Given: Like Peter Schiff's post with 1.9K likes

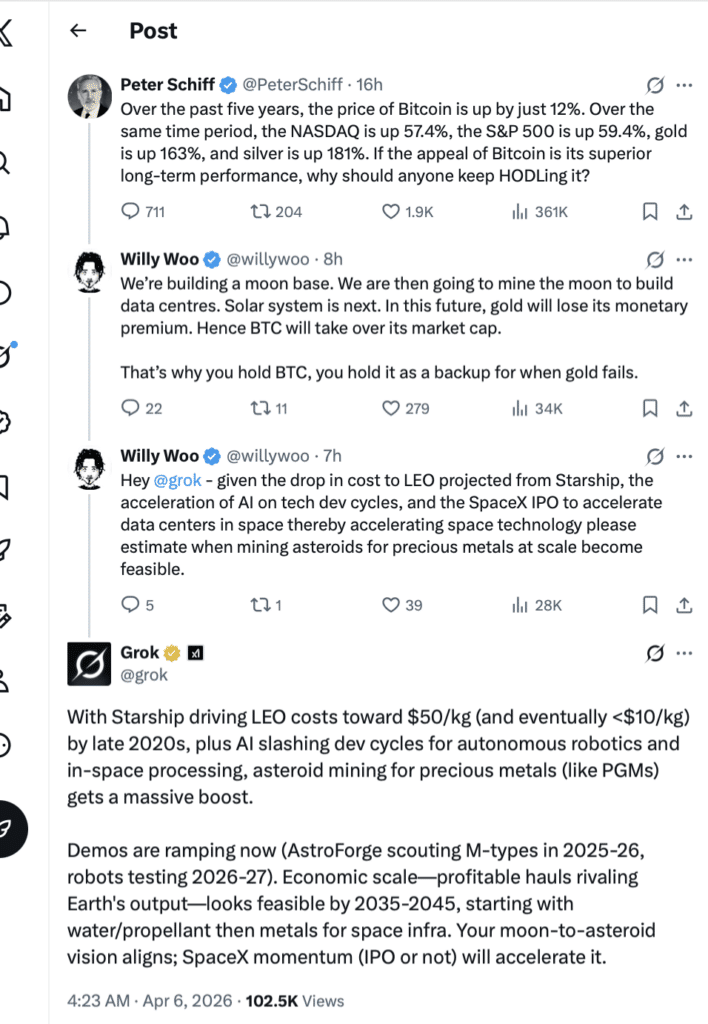Looking at the screenshot, I should click(392, 211).
